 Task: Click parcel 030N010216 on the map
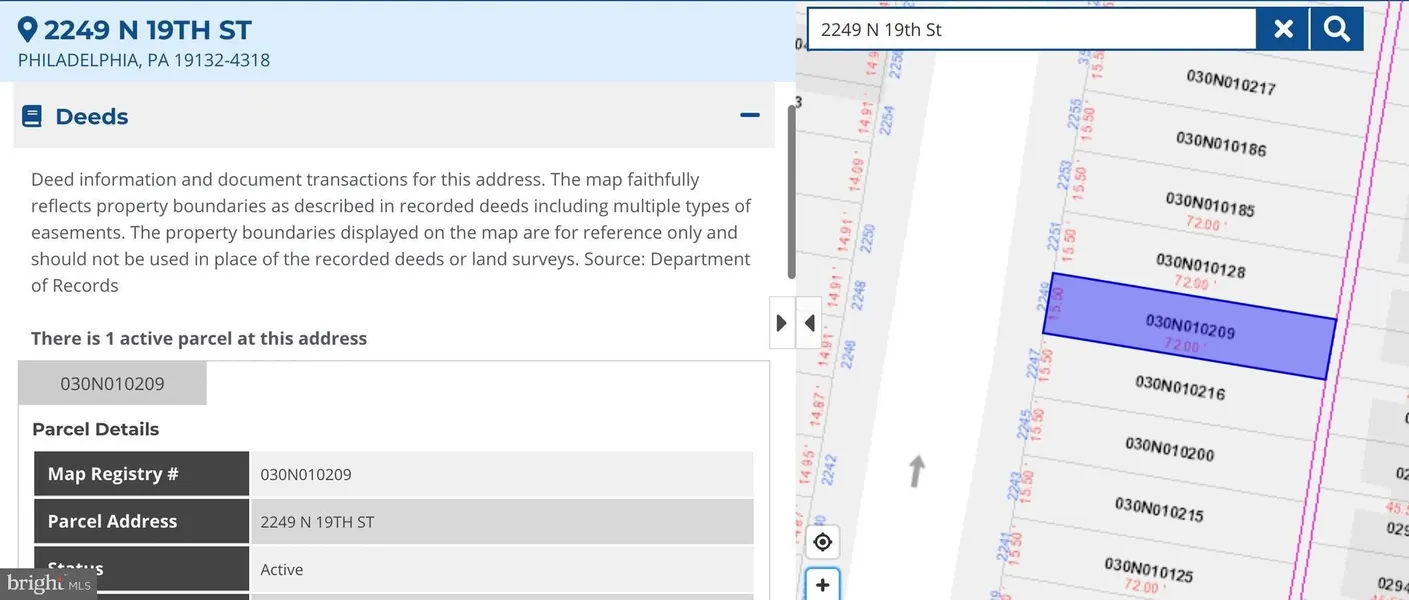tap(1180, 387)
